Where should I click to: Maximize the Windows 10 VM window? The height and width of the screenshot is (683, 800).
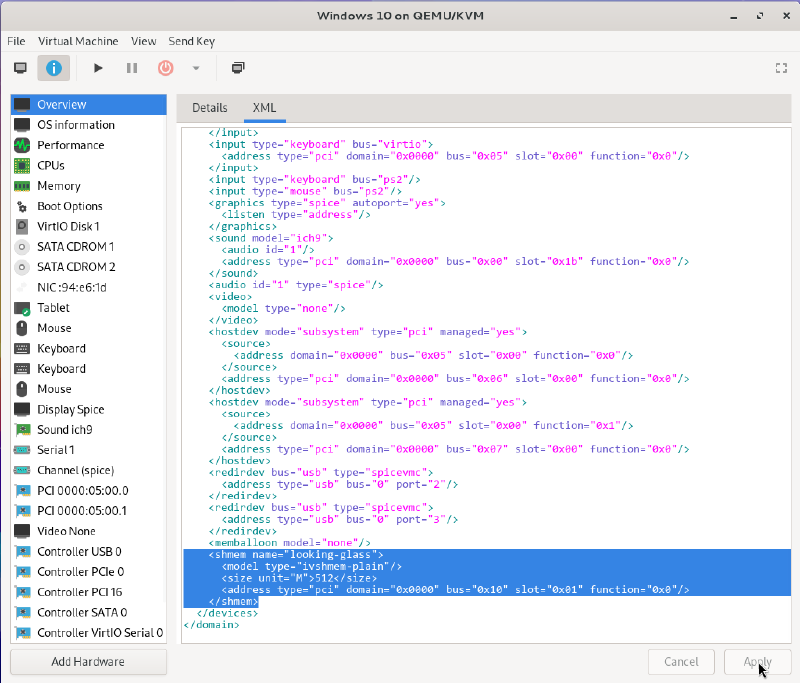[760, 16]
